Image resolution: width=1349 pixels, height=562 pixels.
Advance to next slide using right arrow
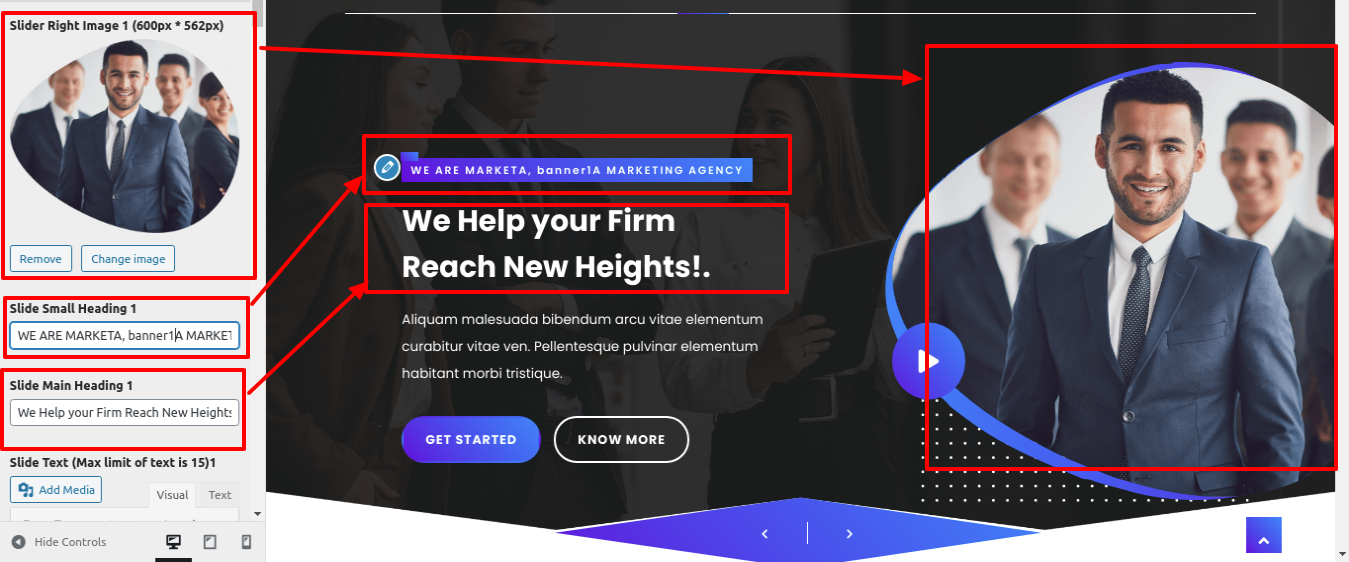pyautogui.click(x=849, y=534)
